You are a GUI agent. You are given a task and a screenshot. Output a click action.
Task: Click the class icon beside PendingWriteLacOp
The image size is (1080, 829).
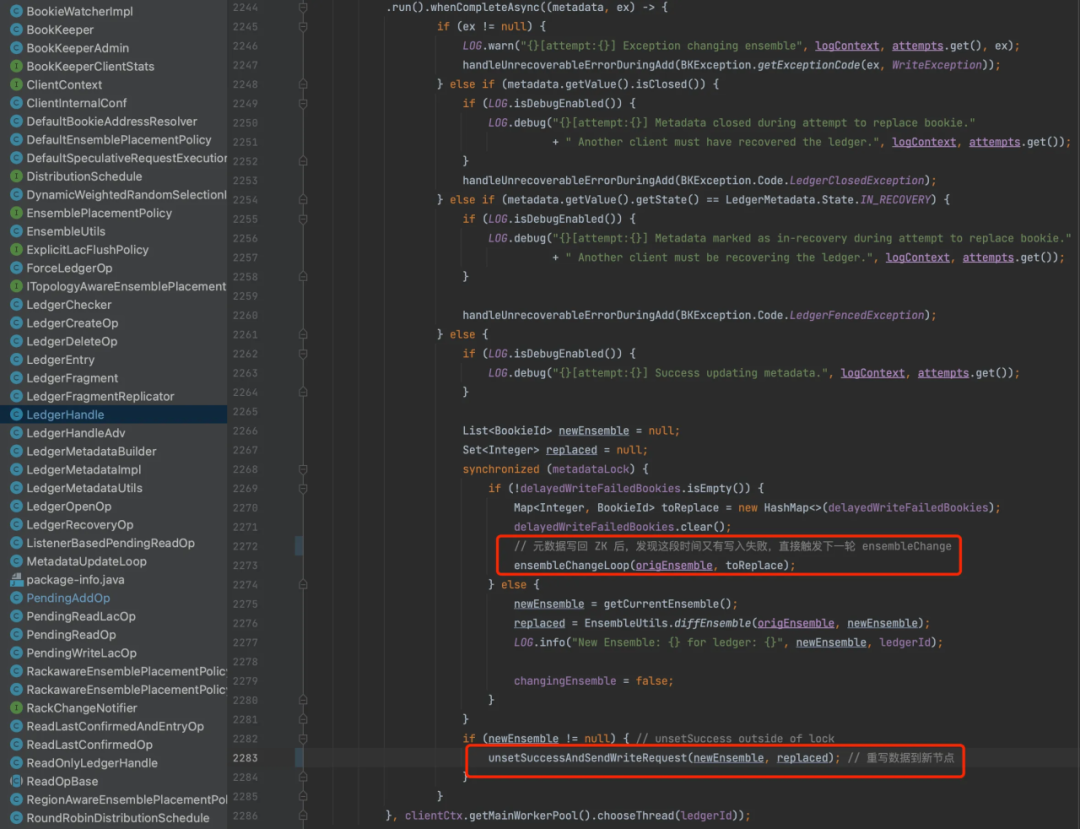coord(17,653)
